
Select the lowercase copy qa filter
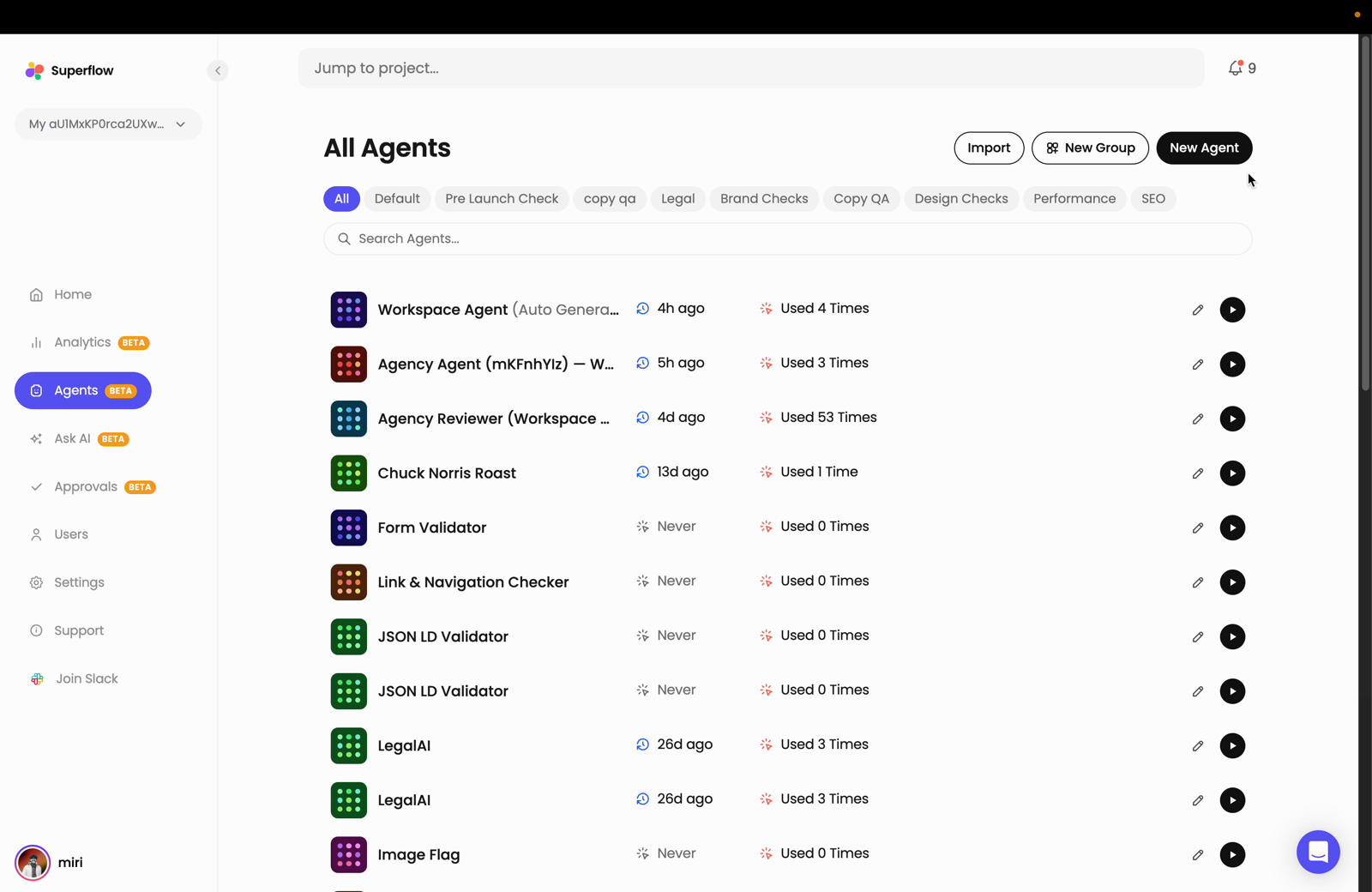610,199
